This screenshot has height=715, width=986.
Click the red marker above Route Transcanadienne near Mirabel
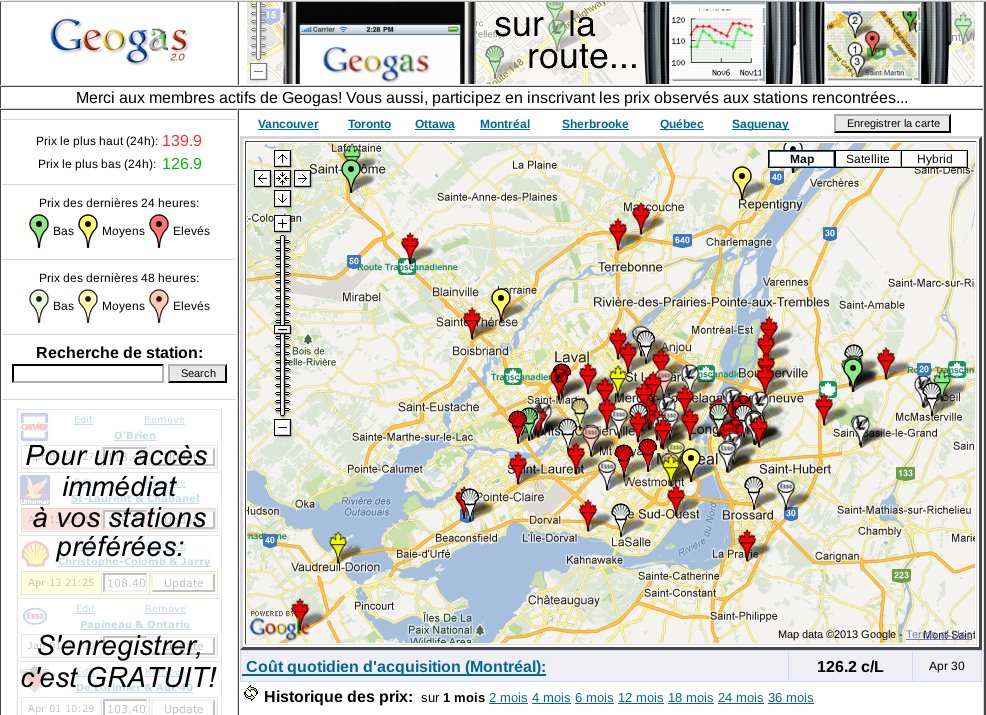410,247
